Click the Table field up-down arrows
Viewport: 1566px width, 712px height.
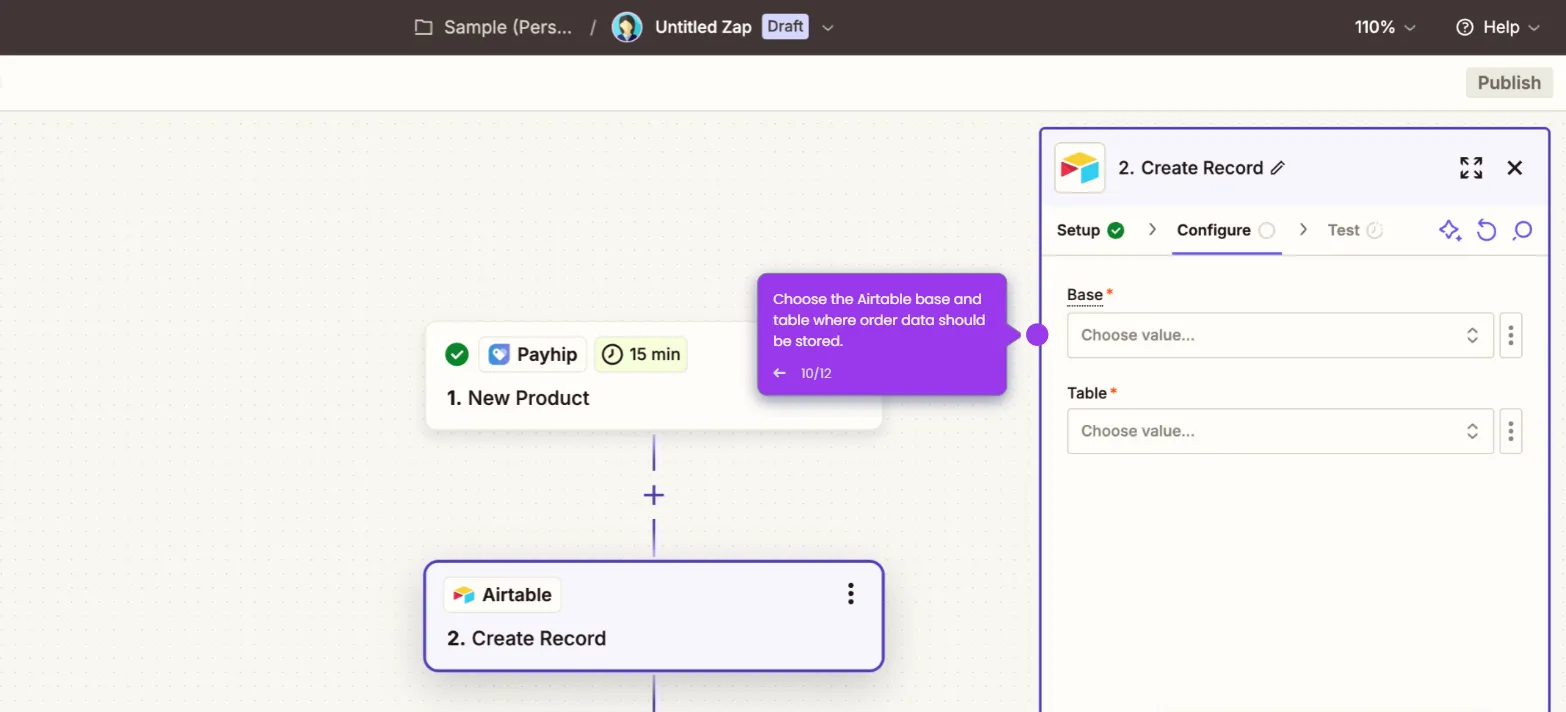[1472, 431]
